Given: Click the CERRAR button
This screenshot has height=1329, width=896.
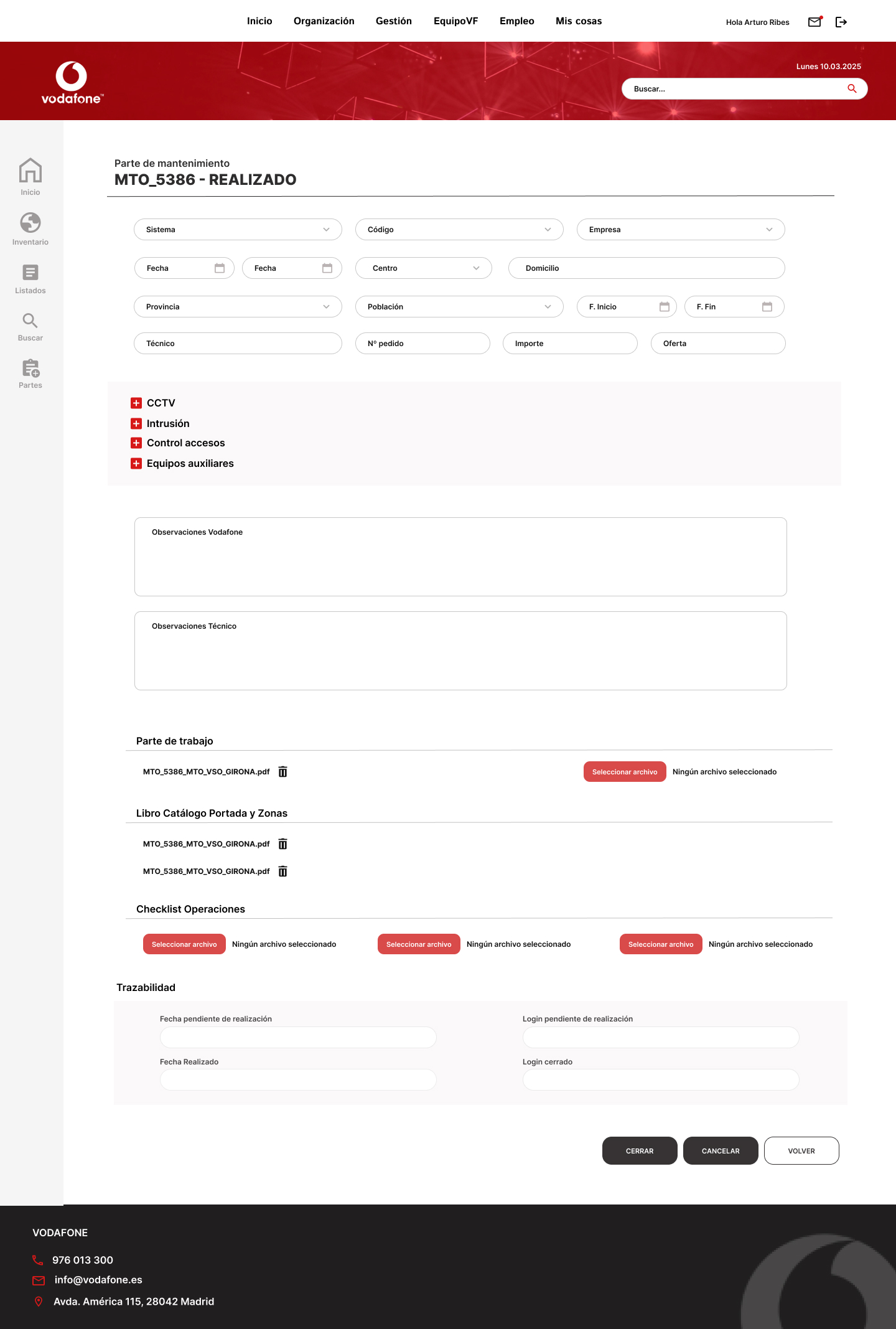Looking at the screenshot, I should coord(640,1151).
